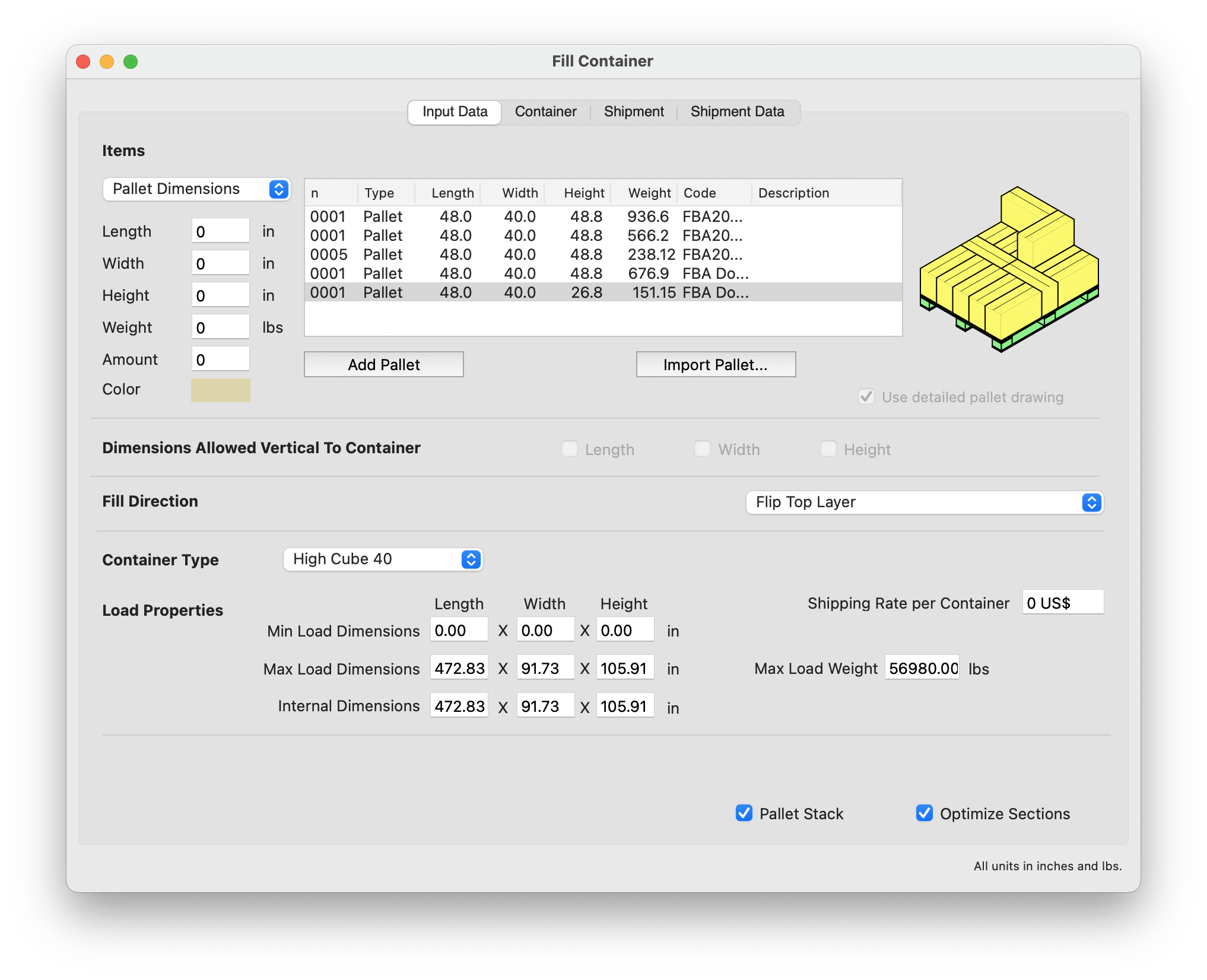
Task: Switch to the Input Data tab
Action: [455, 112]
